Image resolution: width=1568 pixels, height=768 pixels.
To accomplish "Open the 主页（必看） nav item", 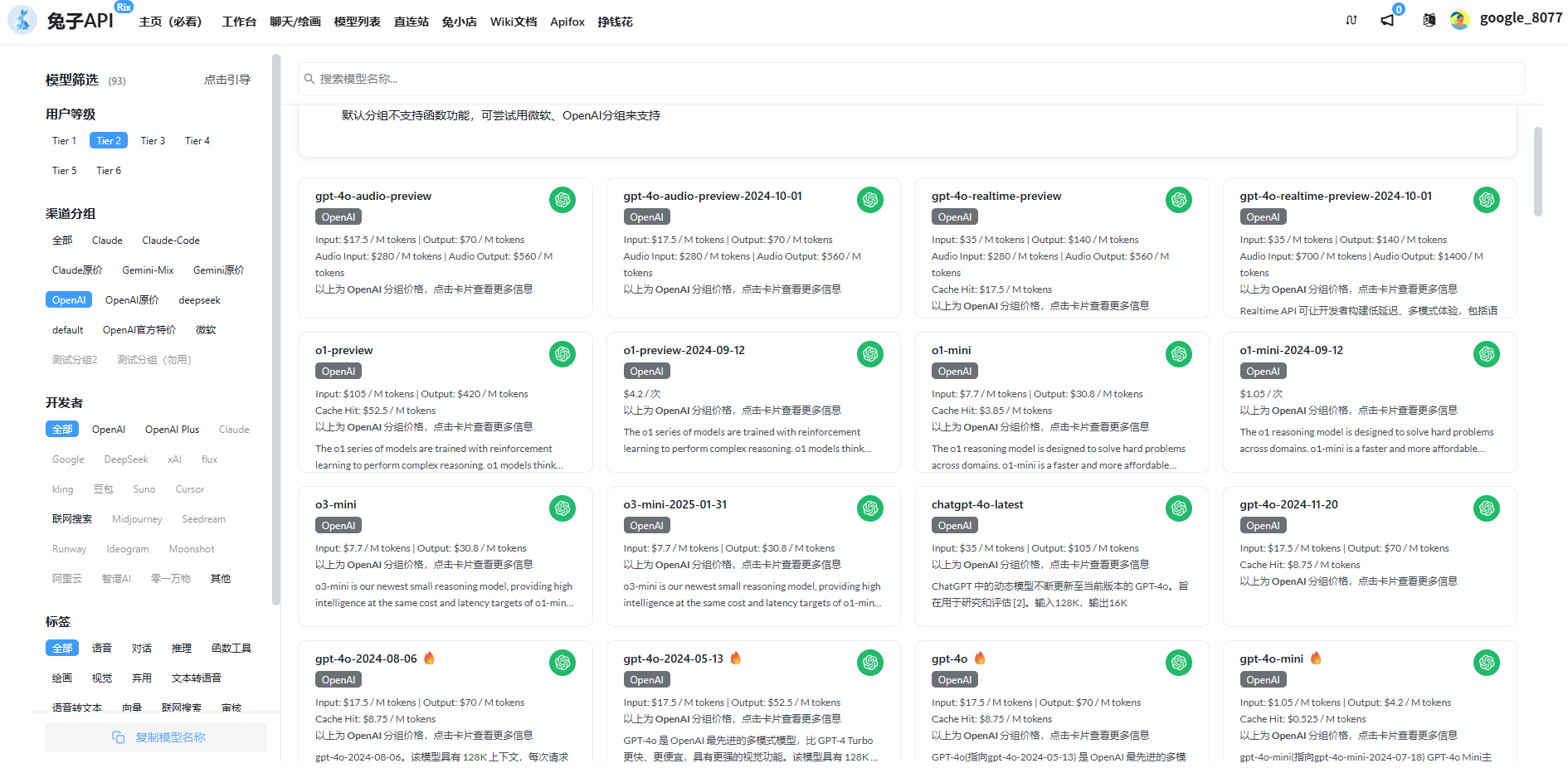I will click(x=170, y=22).
